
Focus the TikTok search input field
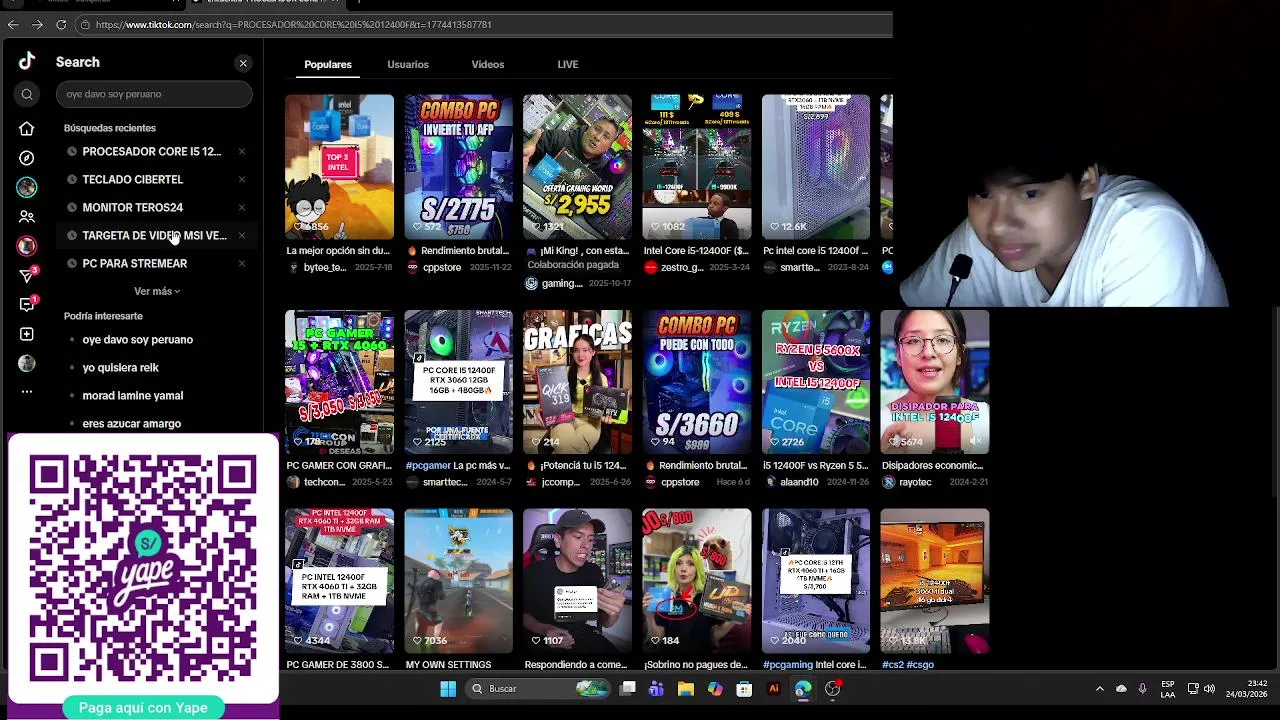click(x=154, y=94)
